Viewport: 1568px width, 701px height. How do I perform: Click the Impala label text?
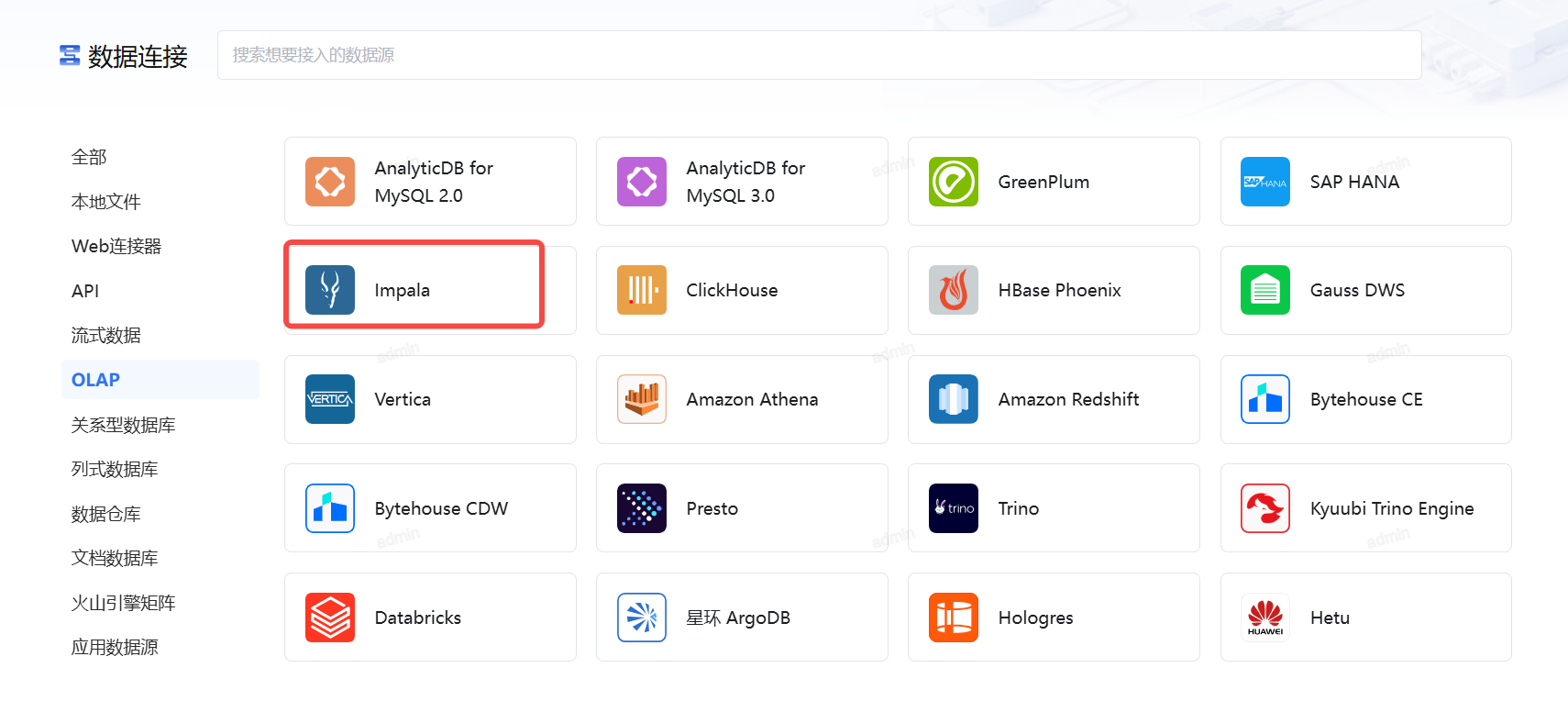coord(402,290)
